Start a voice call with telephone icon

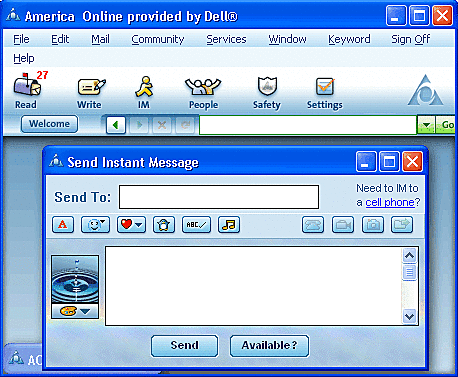click(x=313, y=225)
